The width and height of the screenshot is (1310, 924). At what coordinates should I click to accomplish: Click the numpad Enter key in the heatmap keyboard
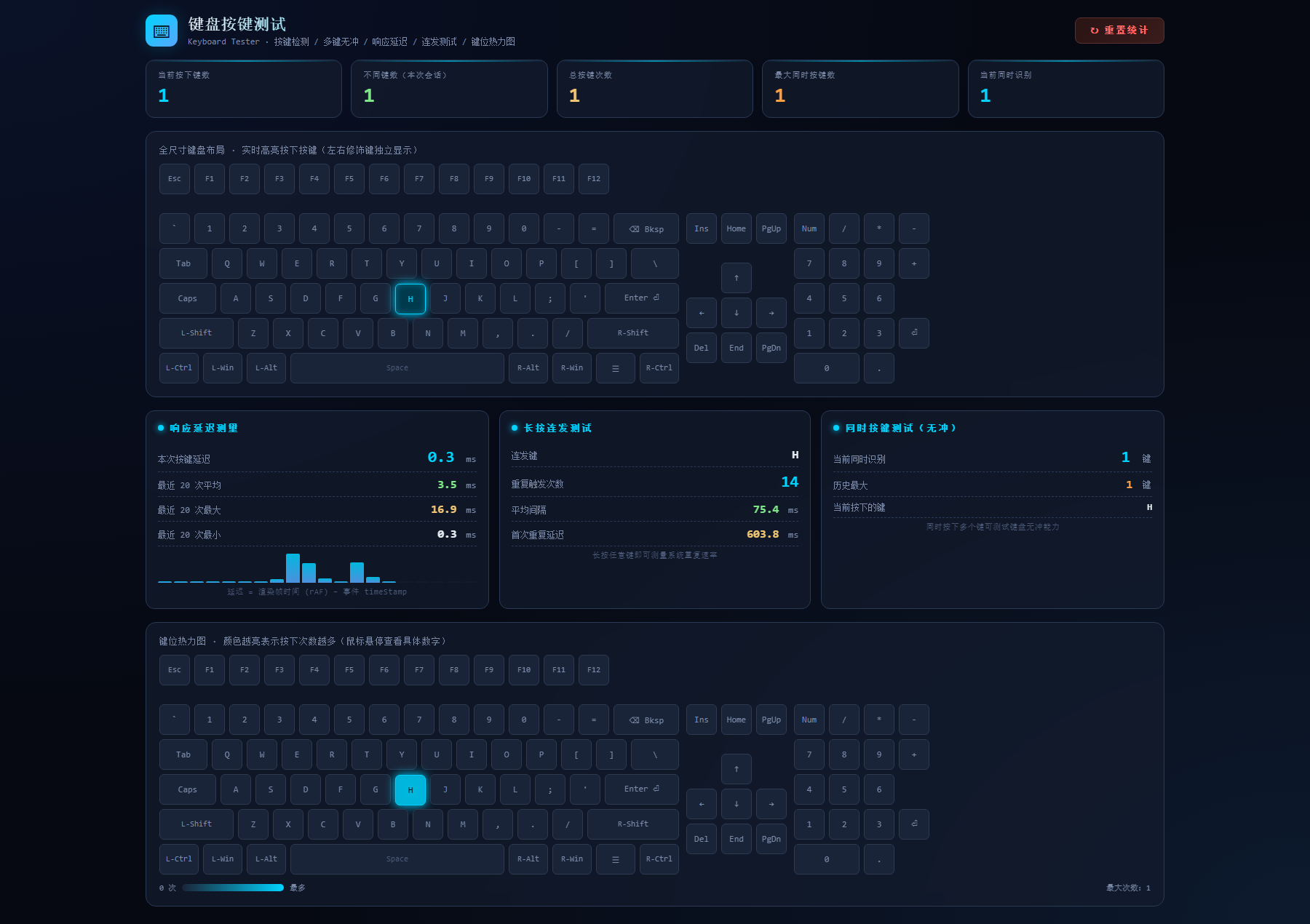pos(914,824)
